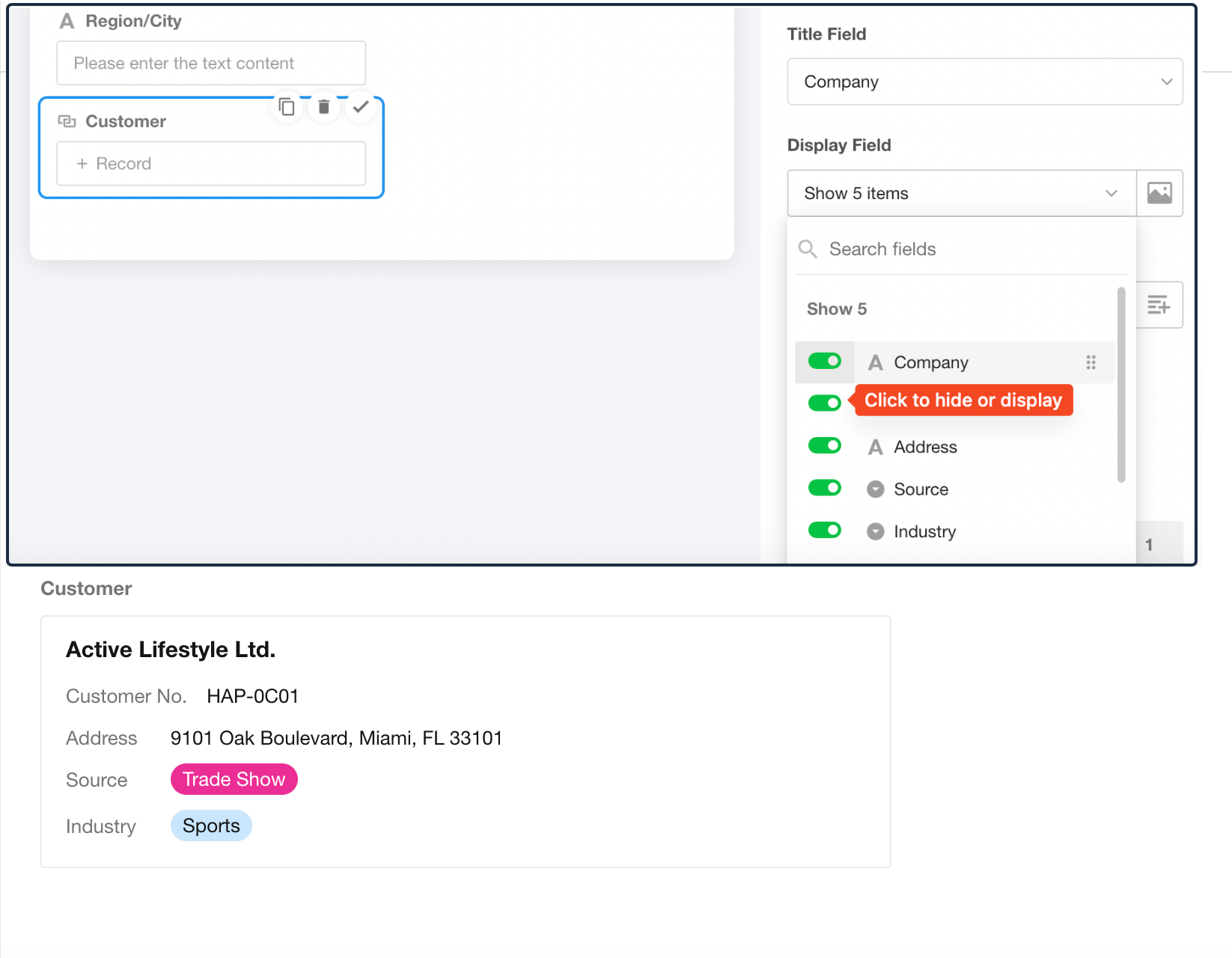1232x958 pixels.
Task: Click the drag handle on Company row
Action: [x=1091, y=362]
